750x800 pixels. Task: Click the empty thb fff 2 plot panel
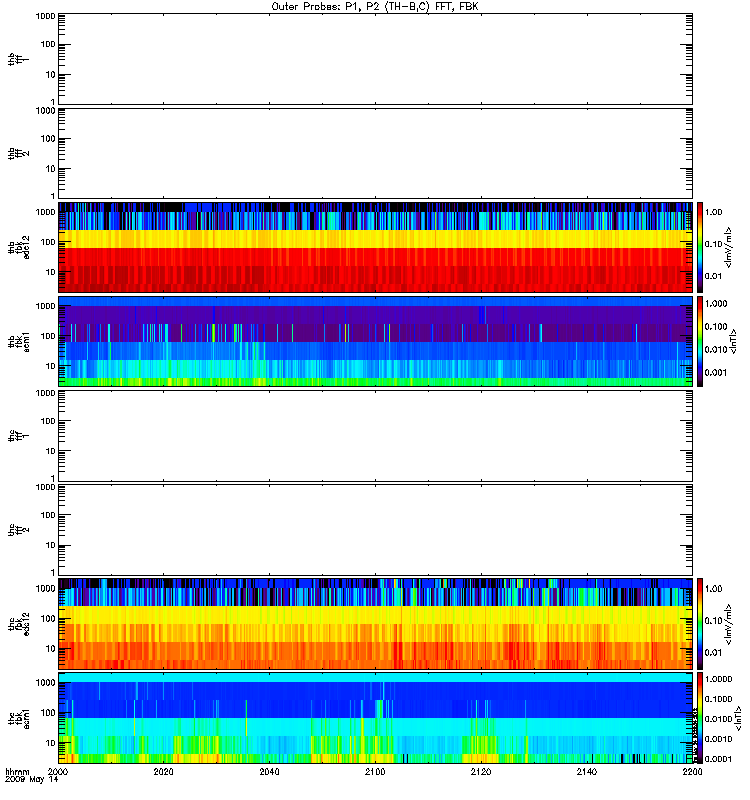376,153
